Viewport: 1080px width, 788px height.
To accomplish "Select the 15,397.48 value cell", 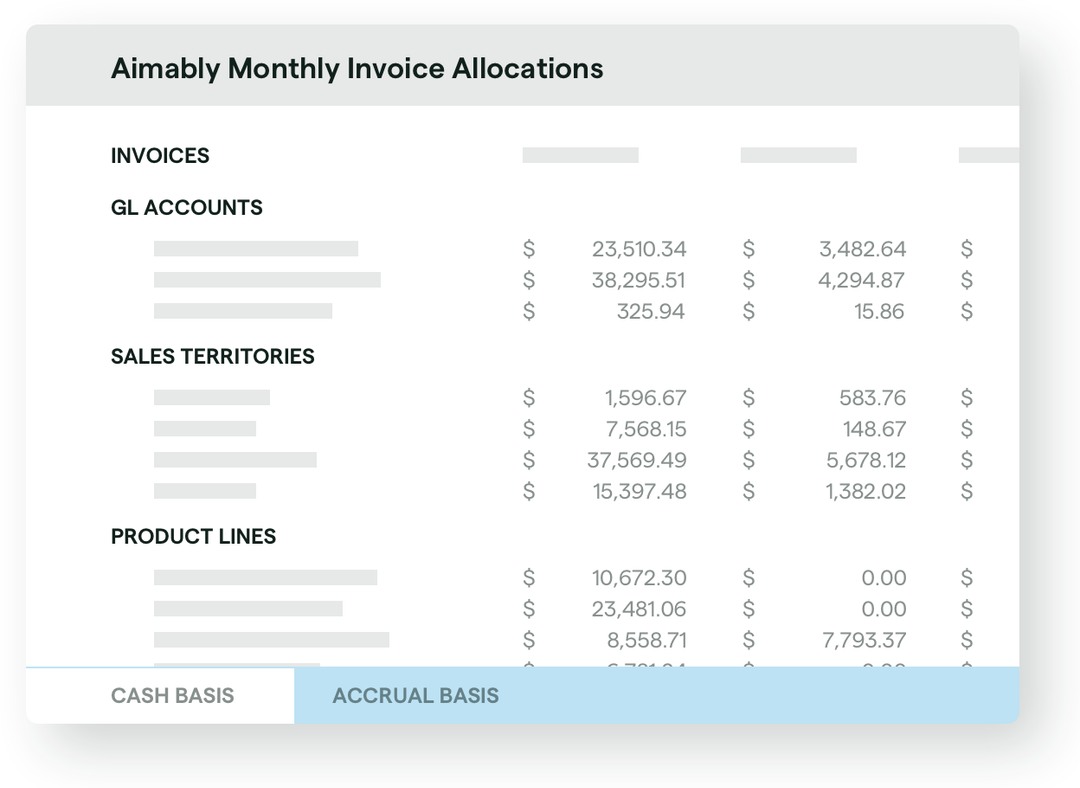I will click(638, 491).
